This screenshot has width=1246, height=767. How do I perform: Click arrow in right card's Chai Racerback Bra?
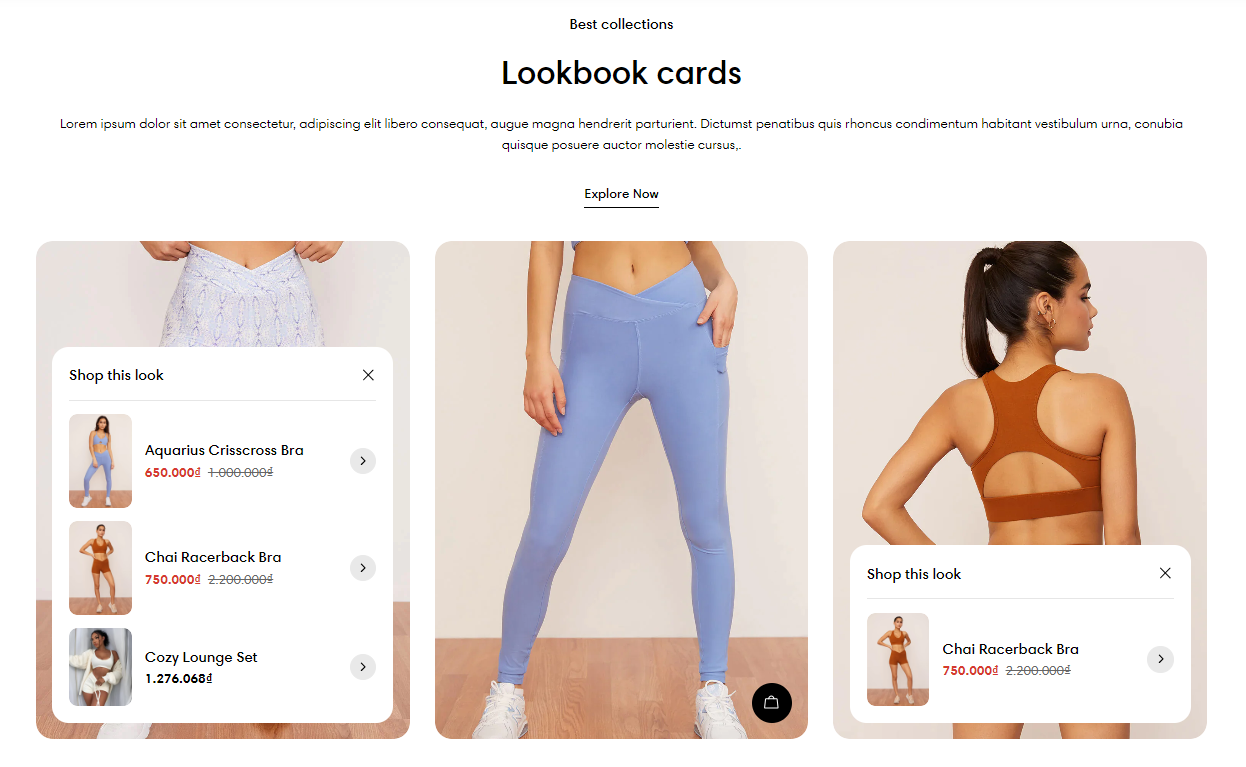1160,659
